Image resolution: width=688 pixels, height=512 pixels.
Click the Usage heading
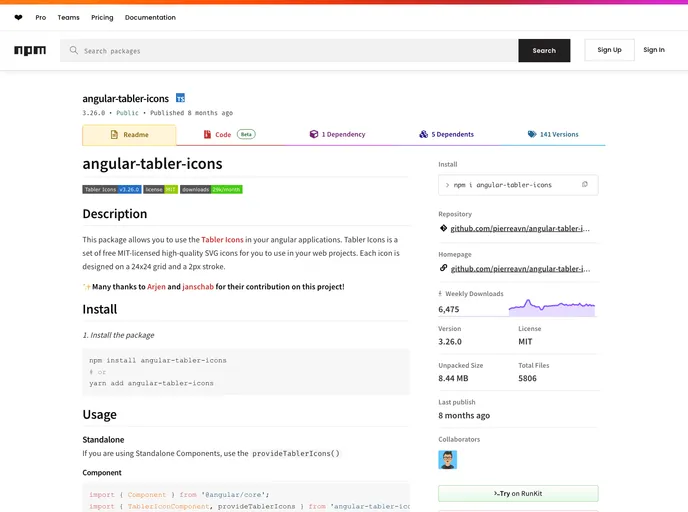pyautogui.click(x=100, y=415)
